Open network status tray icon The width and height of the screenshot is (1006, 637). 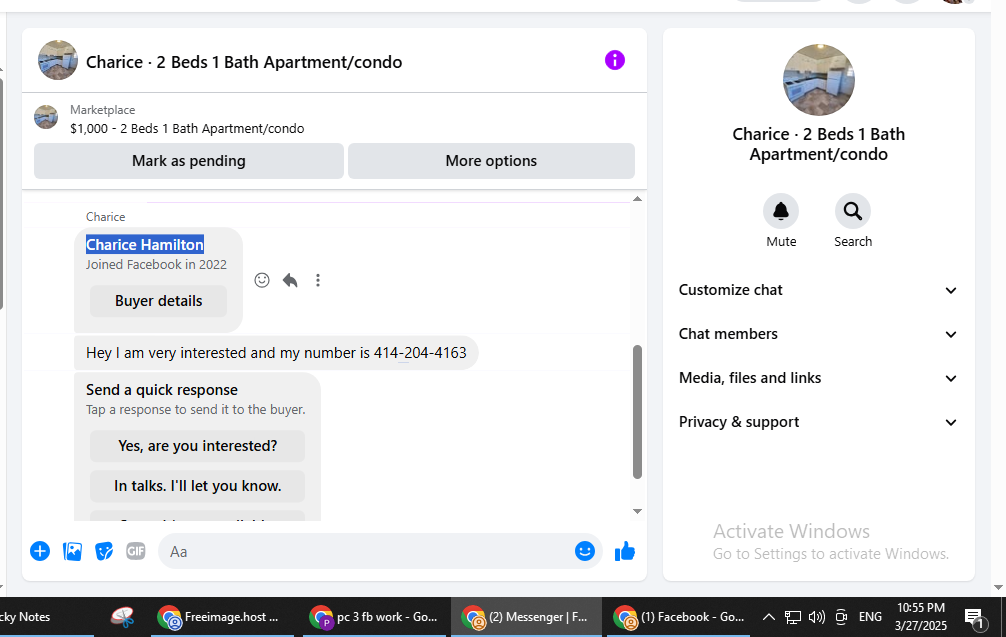click(792, 617)
